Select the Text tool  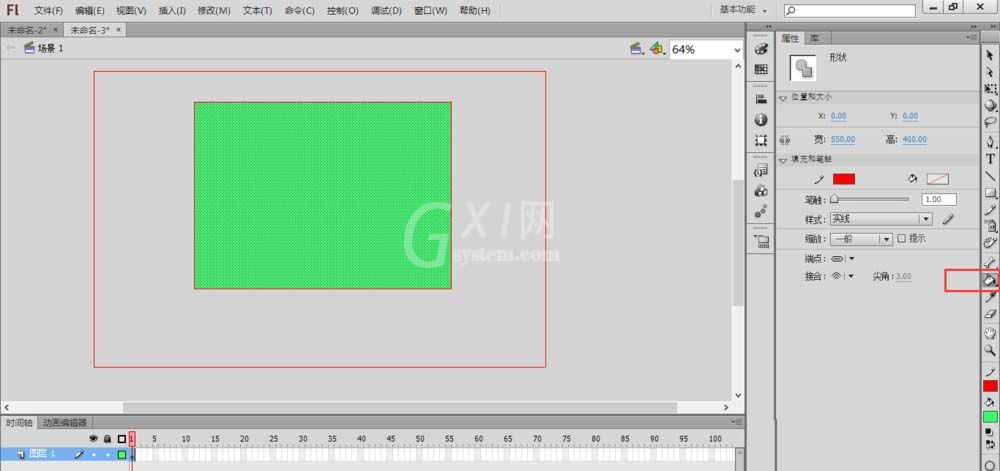(x=990, y=159)
